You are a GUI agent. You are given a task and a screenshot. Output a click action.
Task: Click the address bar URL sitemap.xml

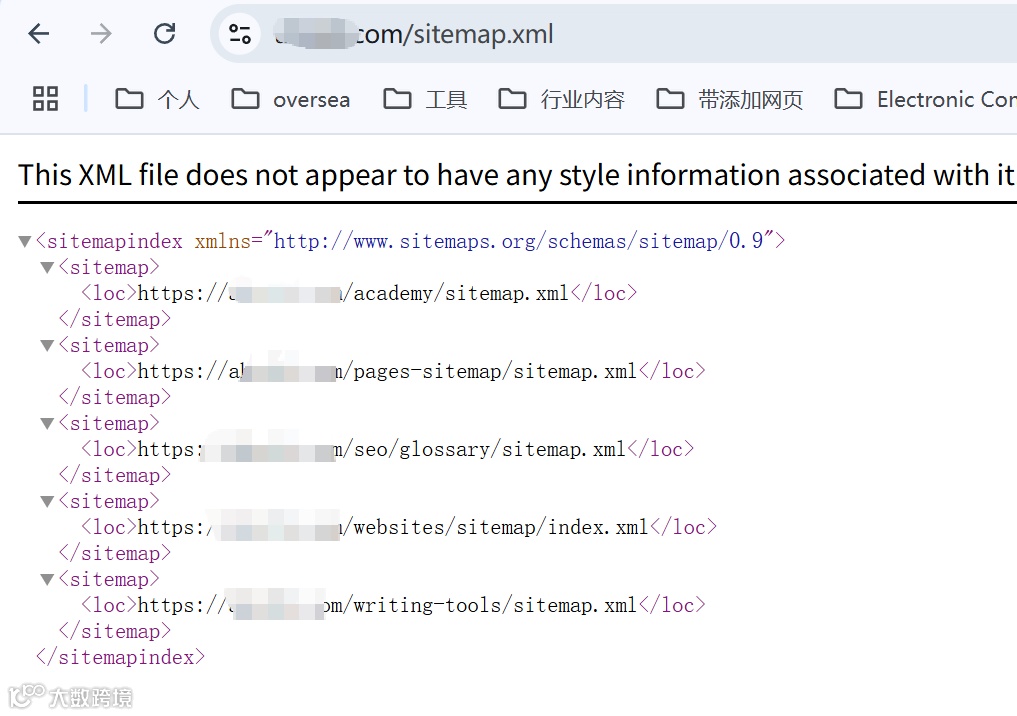pos(414,34)
